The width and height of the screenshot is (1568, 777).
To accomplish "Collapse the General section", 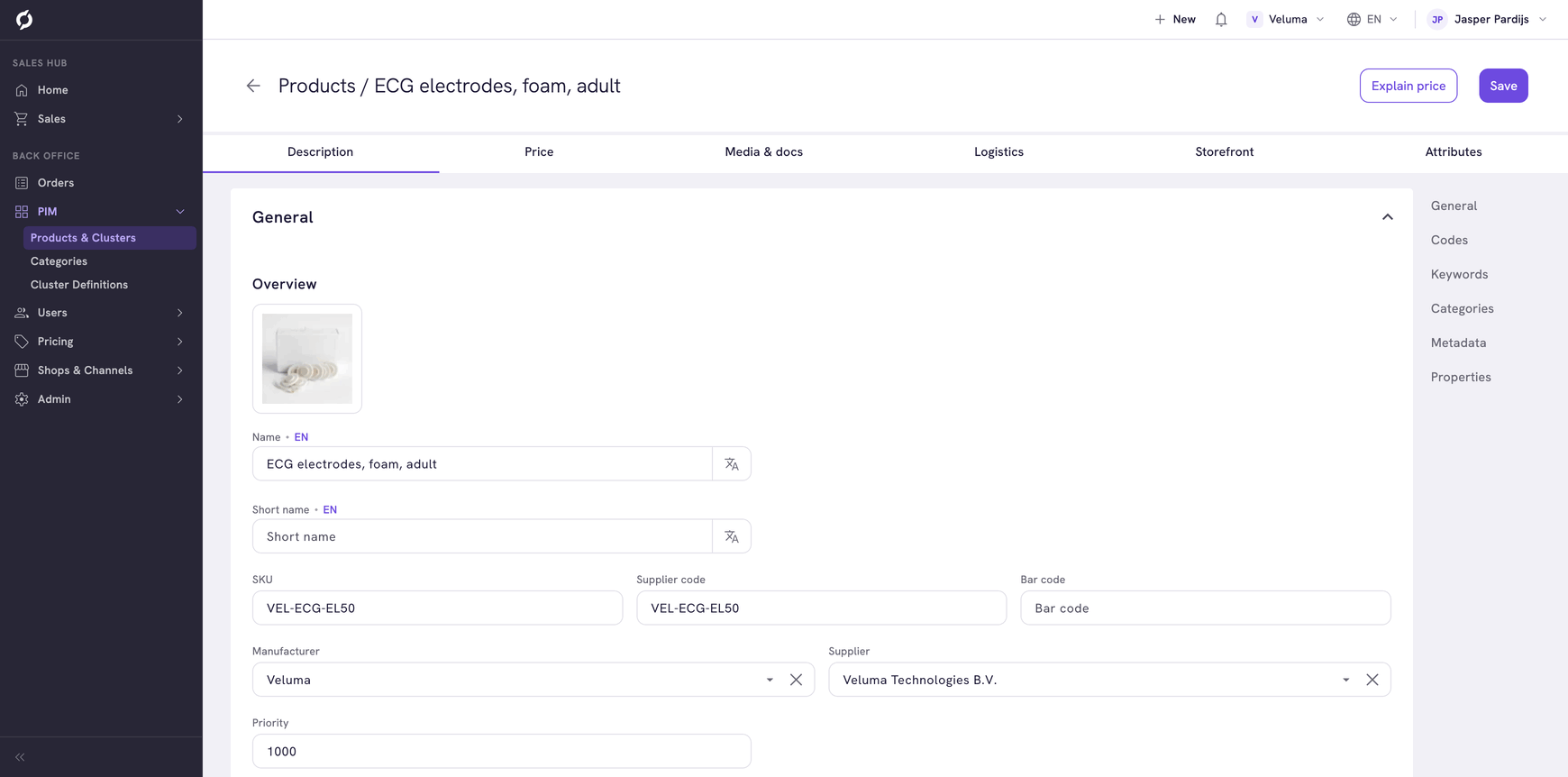I will coord(1388,217).
